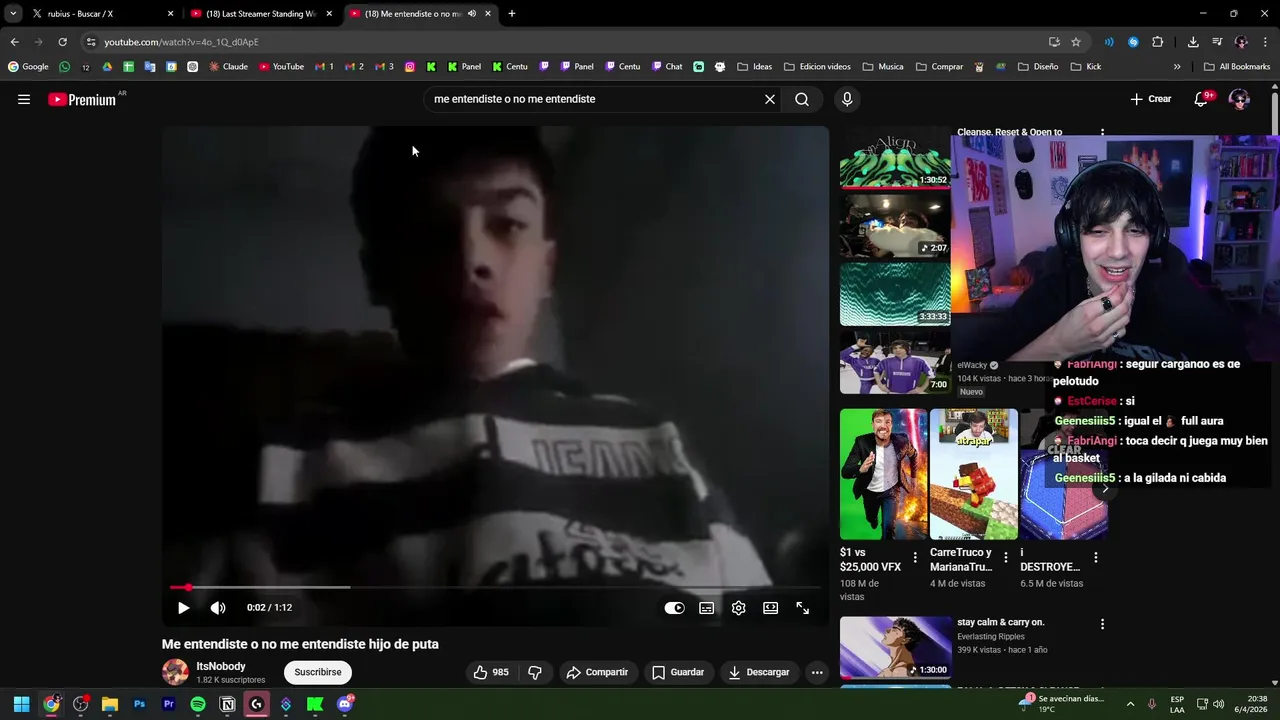Open Chrome three-dot menu
1280x720 pixels.
(1265, 42)
